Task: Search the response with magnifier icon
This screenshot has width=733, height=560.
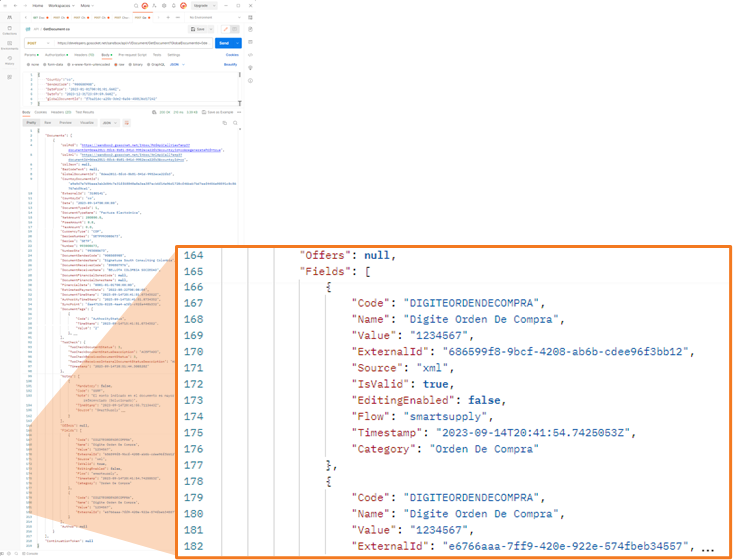Action: coord(235,122)
